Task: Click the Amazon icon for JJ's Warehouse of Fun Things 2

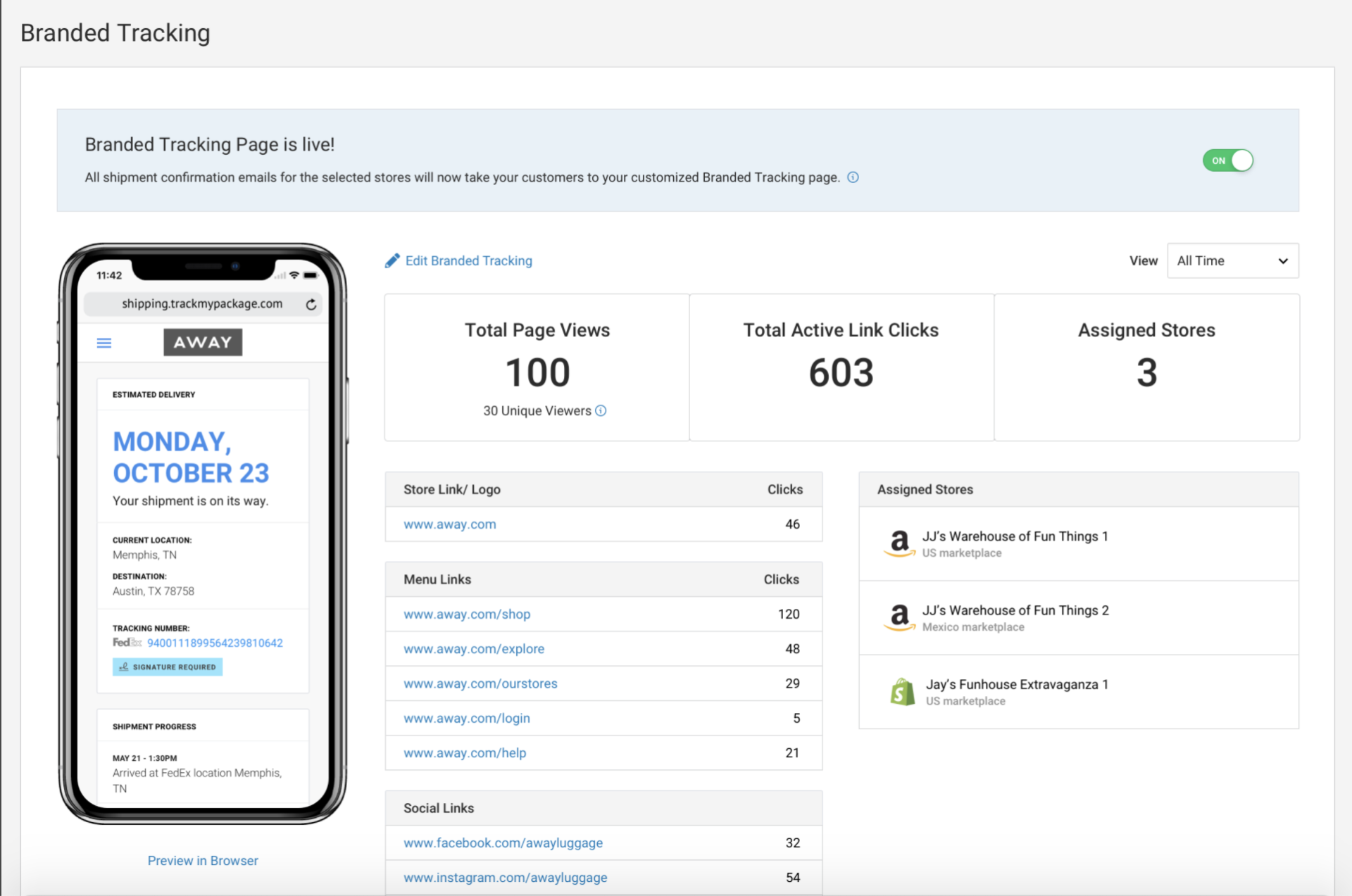Action: pos(899,618)
